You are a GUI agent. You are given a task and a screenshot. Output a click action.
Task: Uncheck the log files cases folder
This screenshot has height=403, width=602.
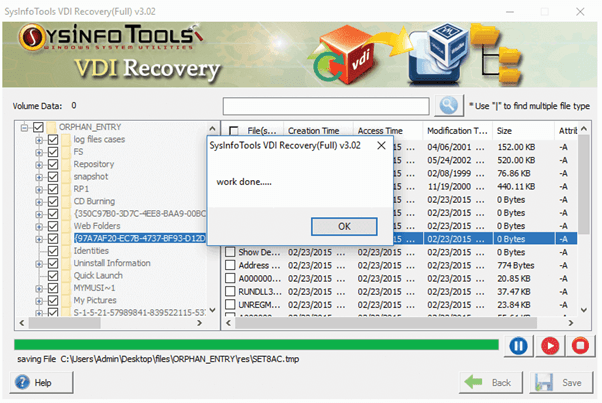(x=53, y=139)
